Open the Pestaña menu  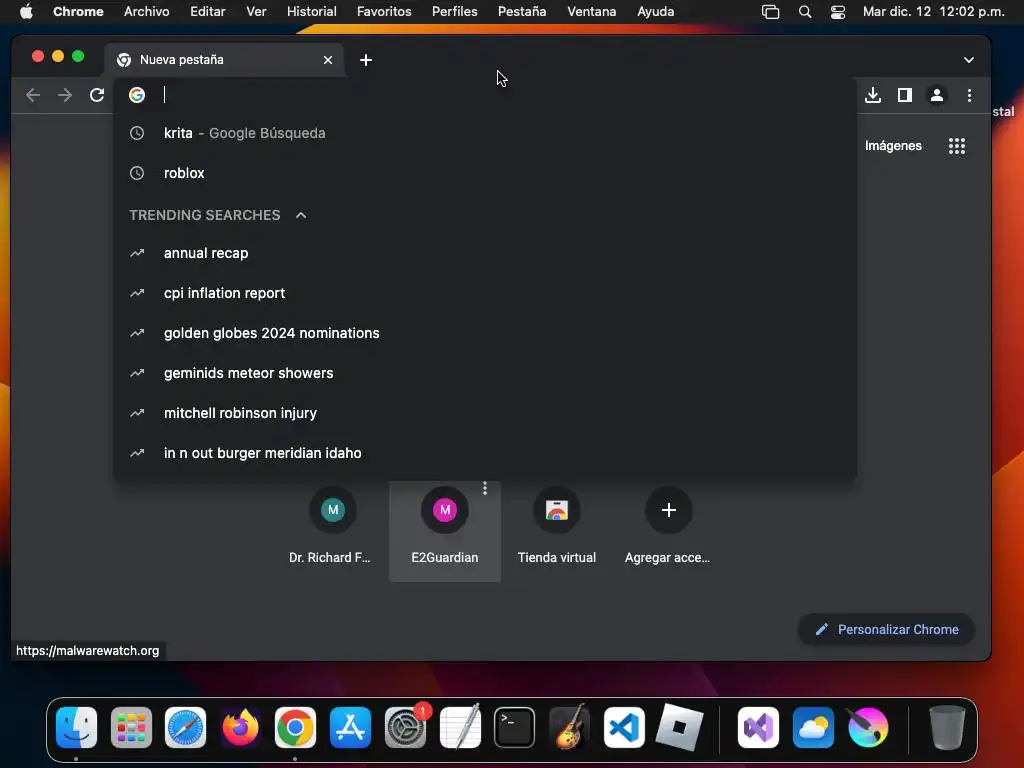pos(522,12)
